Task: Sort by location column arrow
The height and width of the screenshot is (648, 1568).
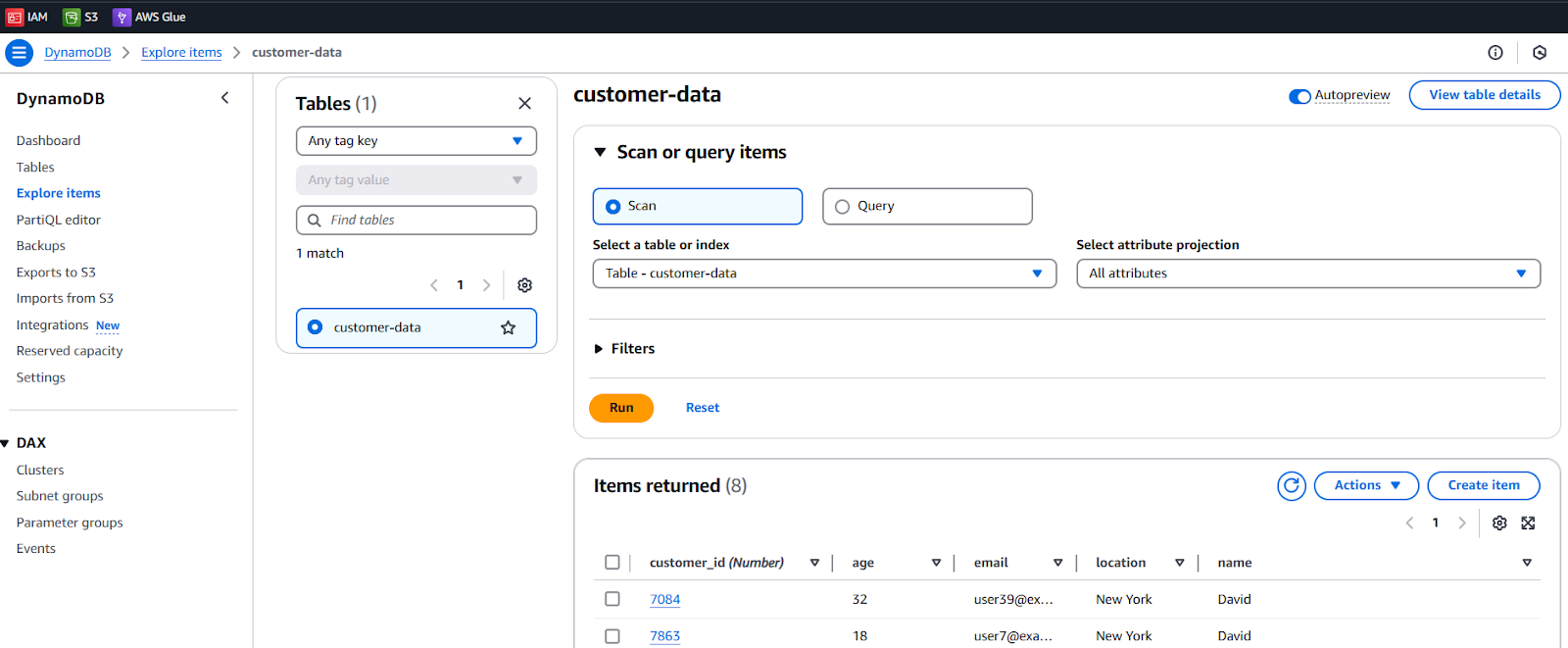Action: (1180, 563)
